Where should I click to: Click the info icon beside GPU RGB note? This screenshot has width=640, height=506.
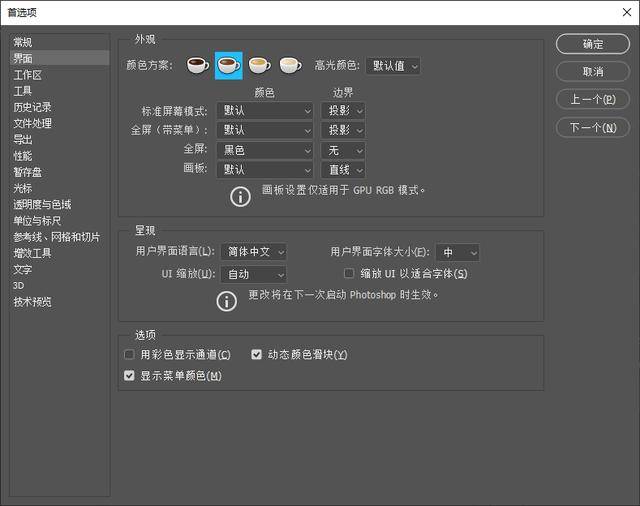click(240, 195)
